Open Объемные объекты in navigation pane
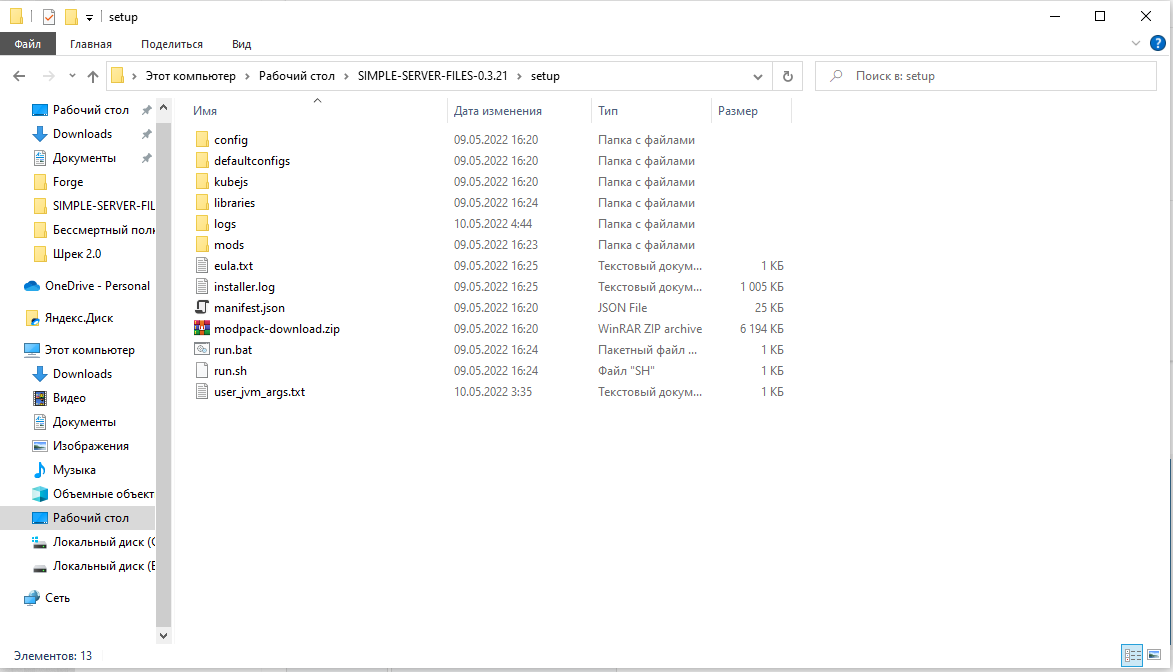 click(x=102, y=494)
